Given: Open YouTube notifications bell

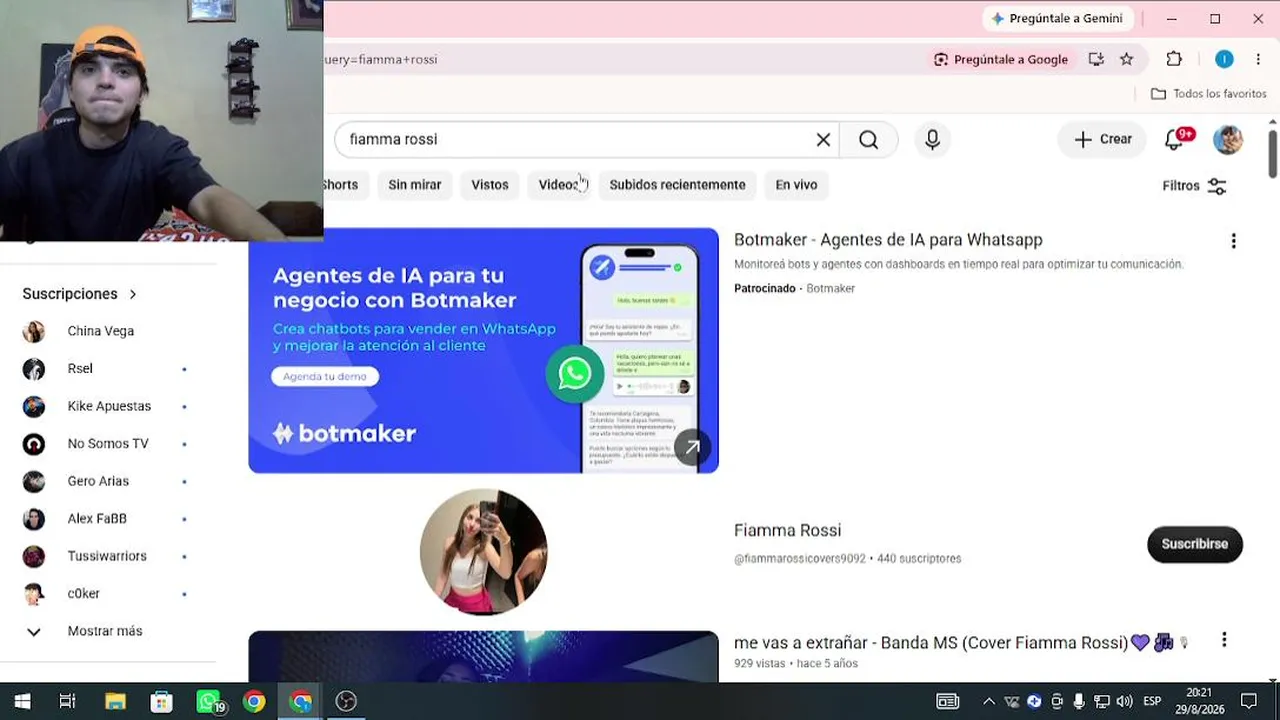Looking at the screenshot, I should (x=1176, y=139).
